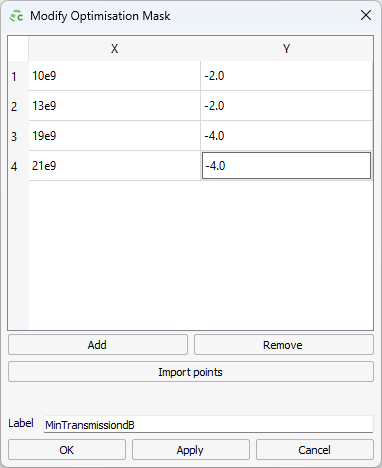Viewport: 382px width, 468px height.
Task: Click the Y cell in row 3
Action: [286, 136]
